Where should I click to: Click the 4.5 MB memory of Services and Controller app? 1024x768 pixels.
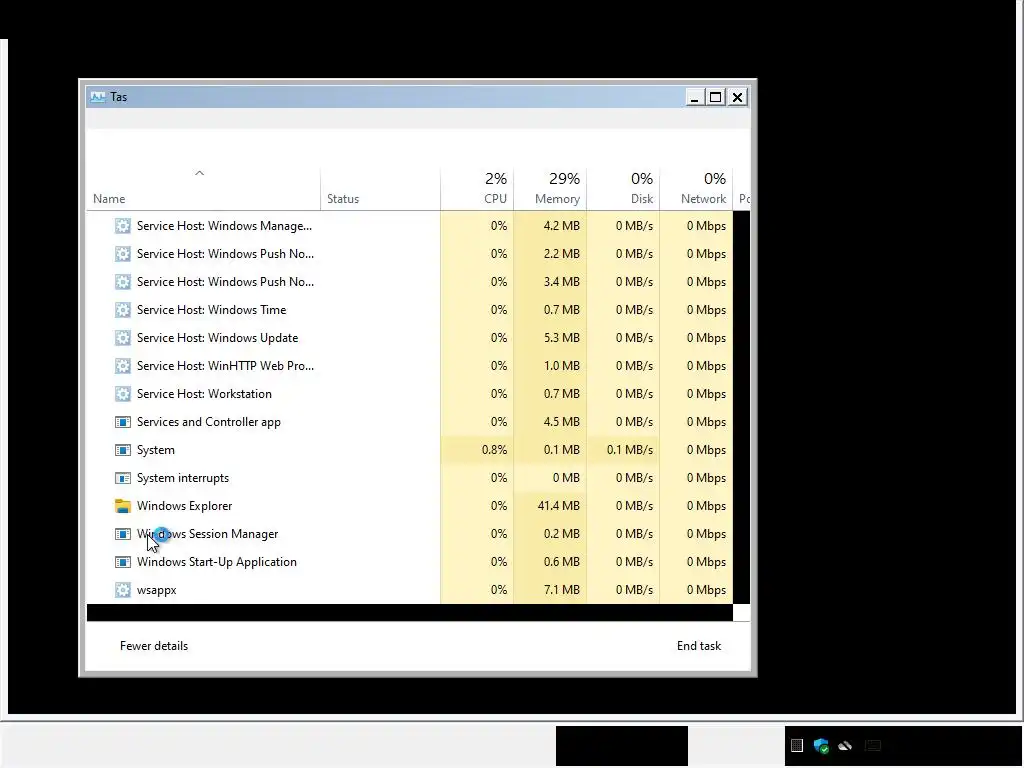562,423
